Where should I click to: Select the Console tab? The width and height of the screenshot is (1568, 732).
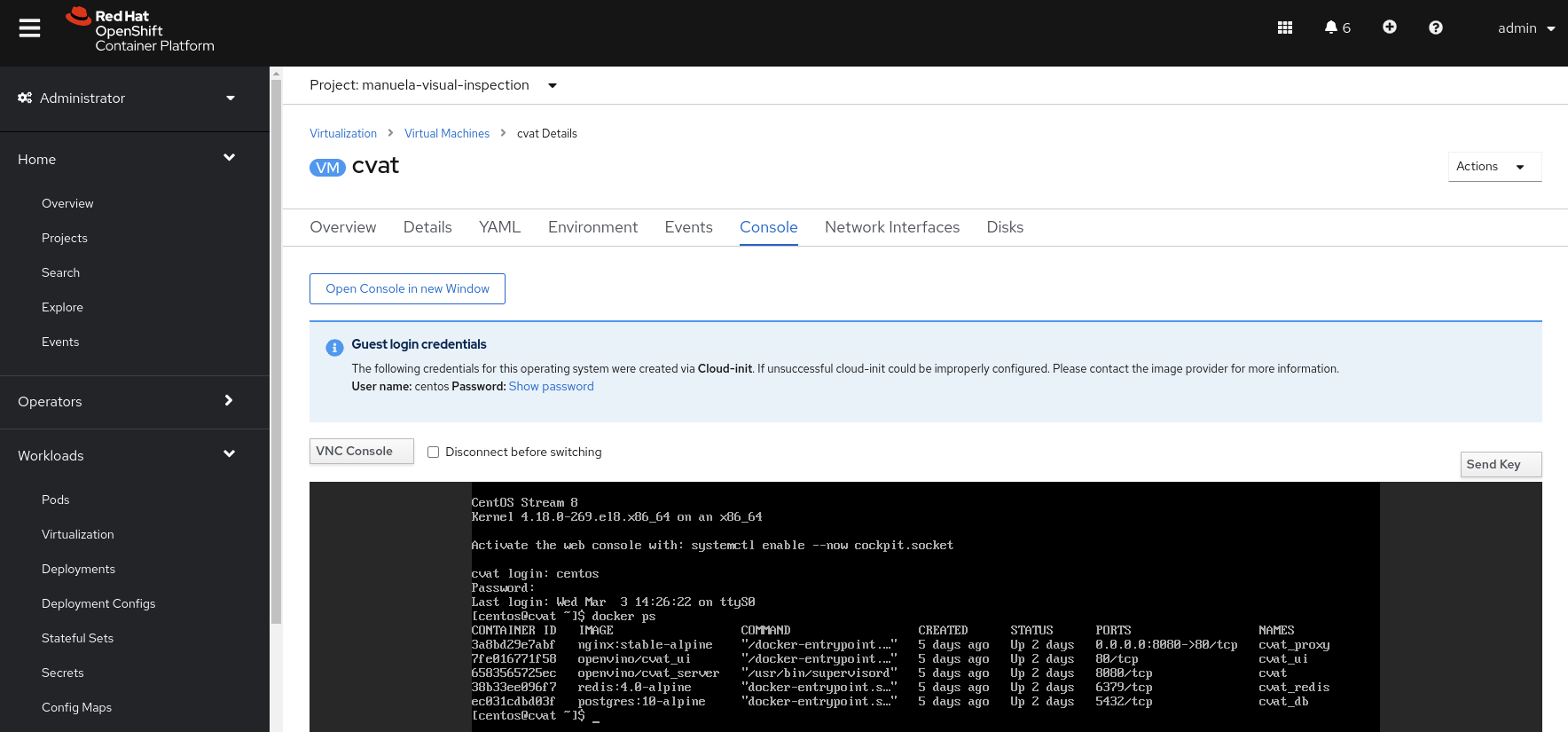769,227
